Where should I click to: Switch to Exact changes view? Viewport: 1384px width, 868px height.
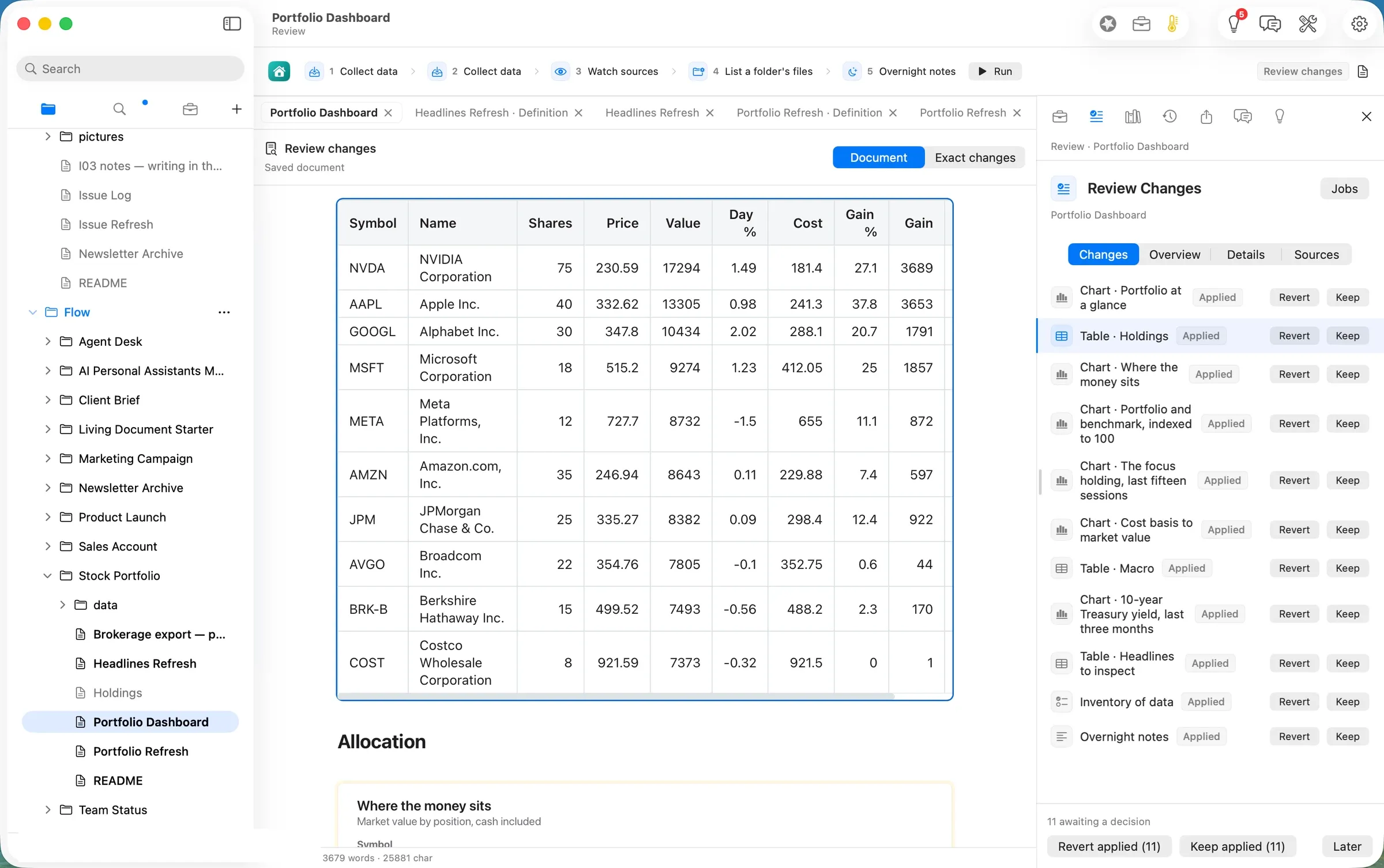point(975,157)
